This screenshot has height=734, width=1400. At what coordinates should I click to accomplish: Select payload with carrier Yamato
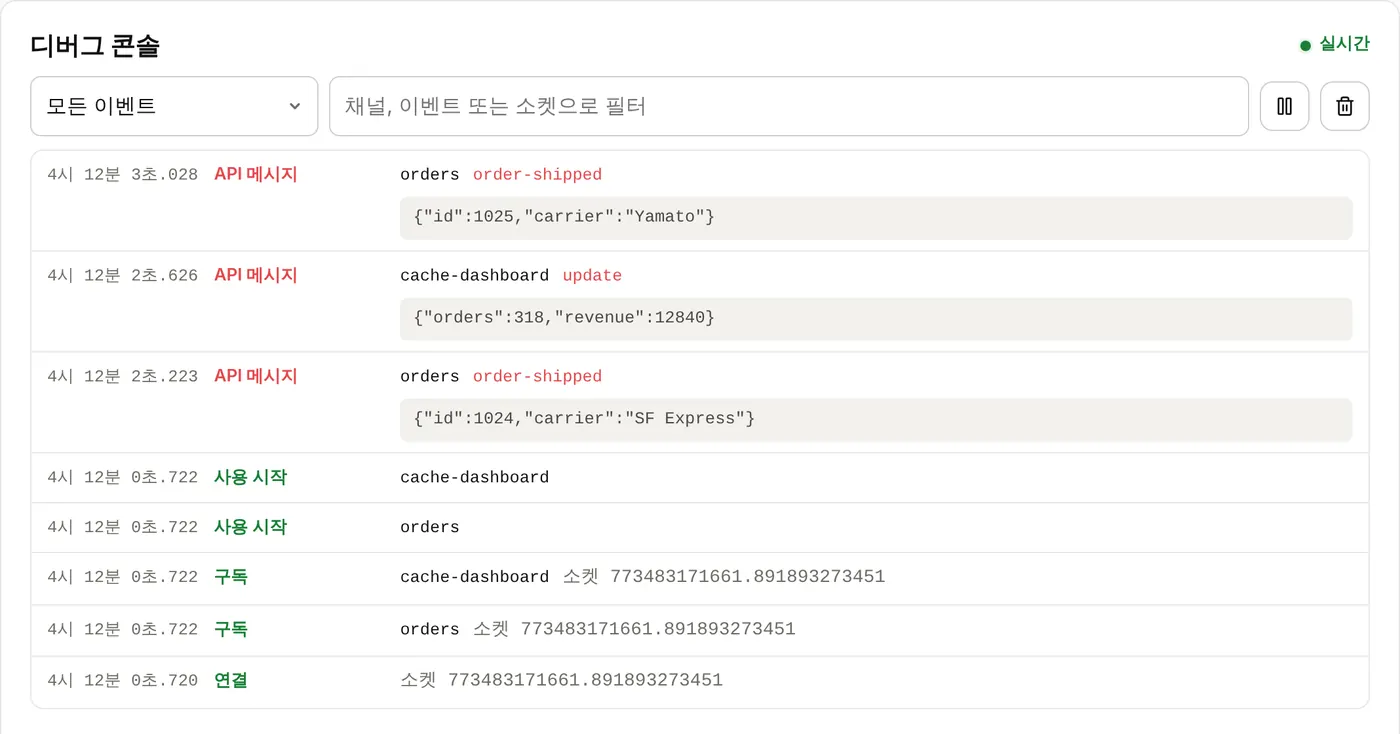click(x=876, y=217)
